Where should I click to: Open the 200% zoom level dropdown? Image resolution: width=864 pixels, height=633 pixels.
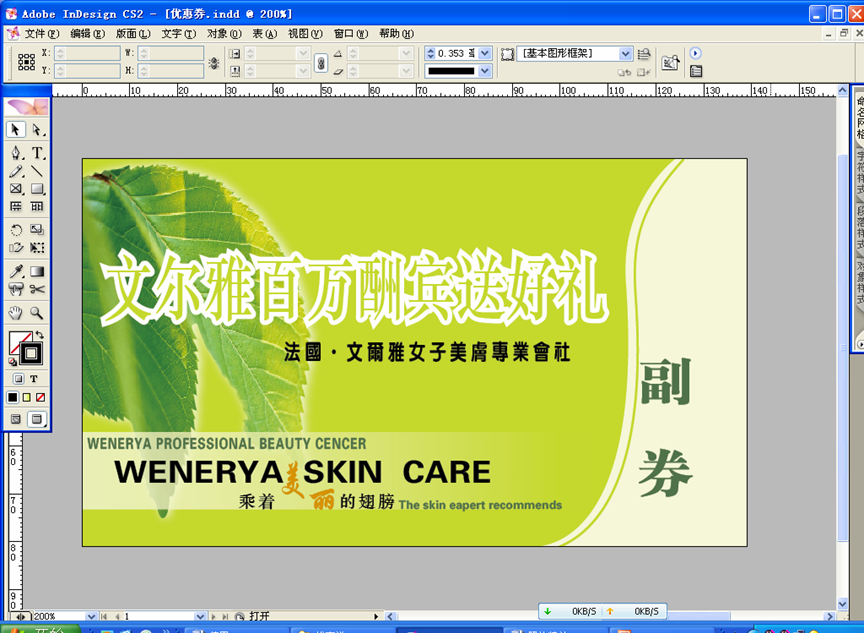[x=92, y=617]
